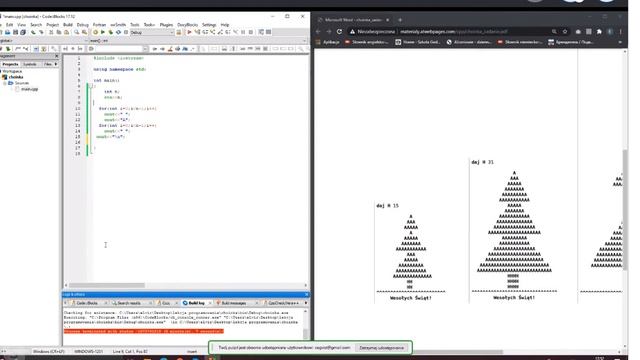Open 'Słownik angielsko' bookmark
The height and width of the screenshot is (360, 640).
pos(367,42)
